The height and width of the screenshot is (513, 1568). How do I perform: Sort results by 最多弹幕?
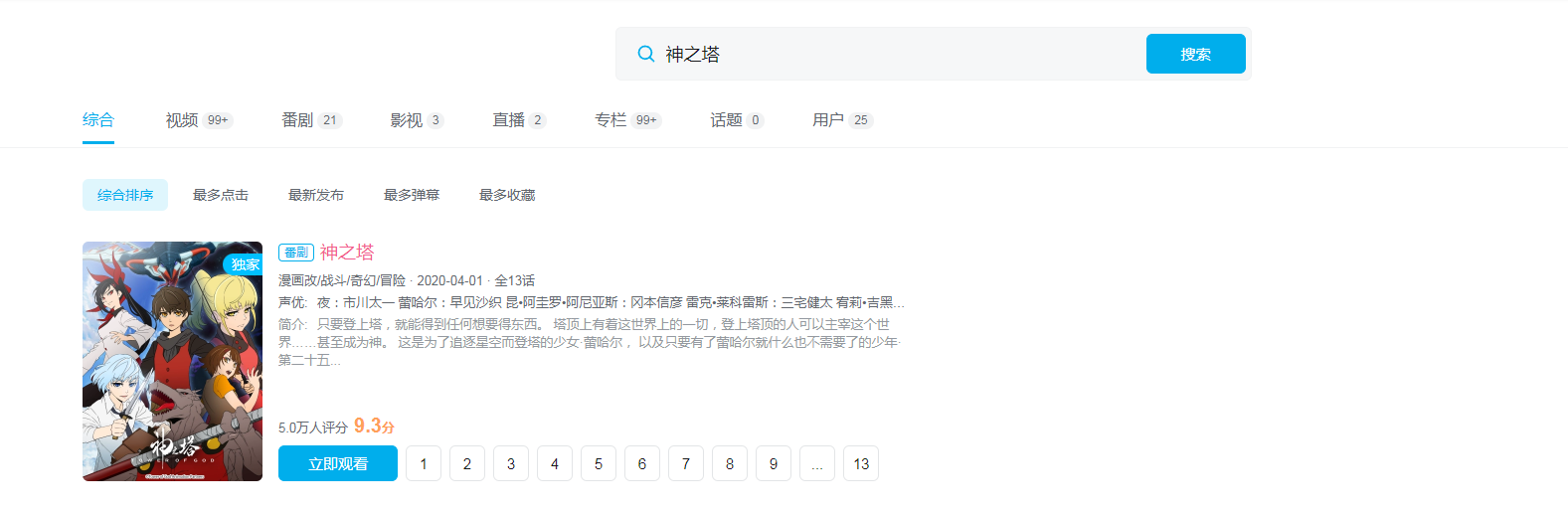(412, 195)
